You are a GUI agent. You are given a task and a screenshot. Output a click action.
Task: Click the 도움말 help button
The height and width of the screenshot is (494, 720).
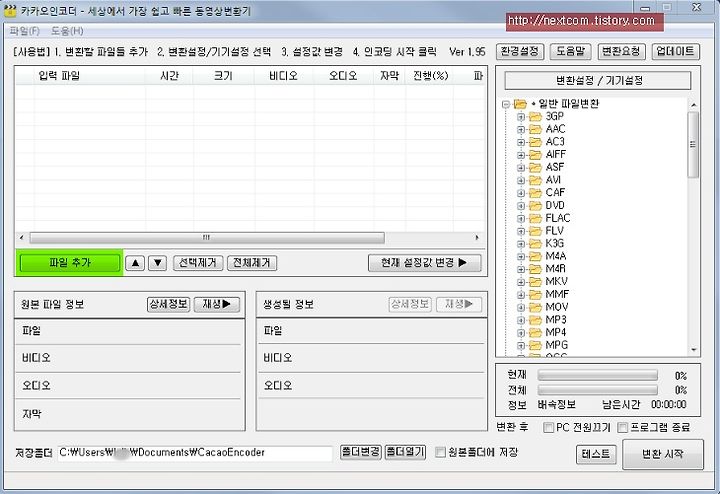(x=570, y=51)
